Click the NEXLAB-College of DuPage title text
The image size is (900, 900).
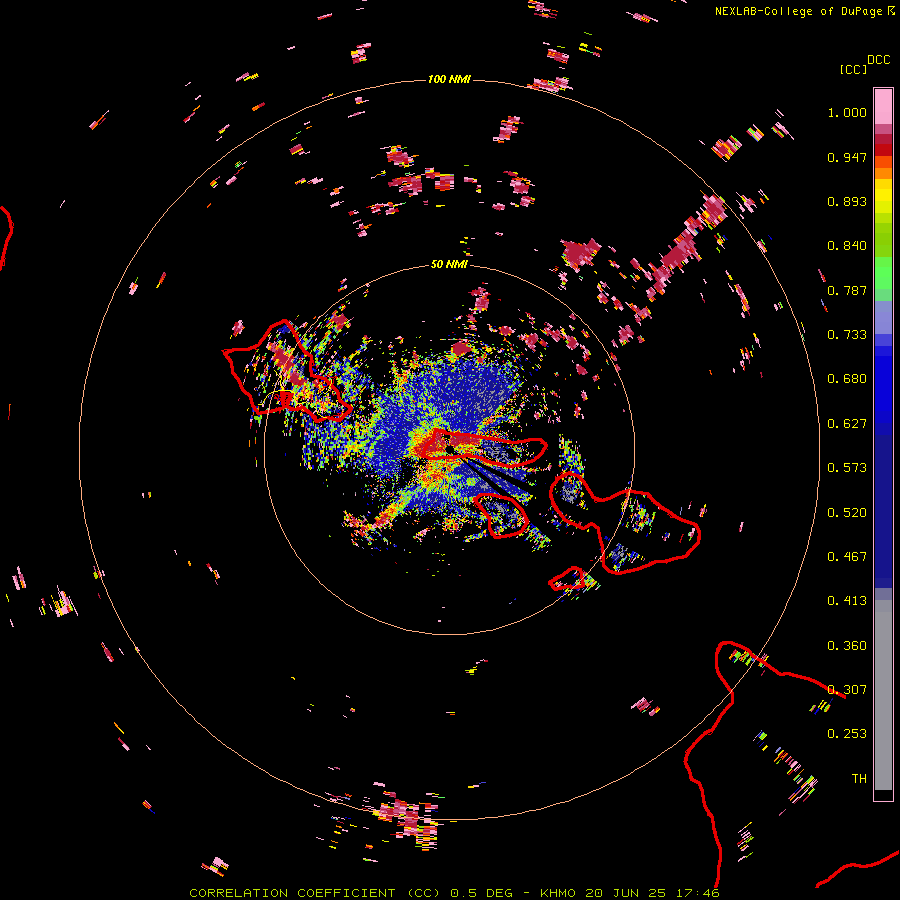pyautogui.click(x=798, y=11)
